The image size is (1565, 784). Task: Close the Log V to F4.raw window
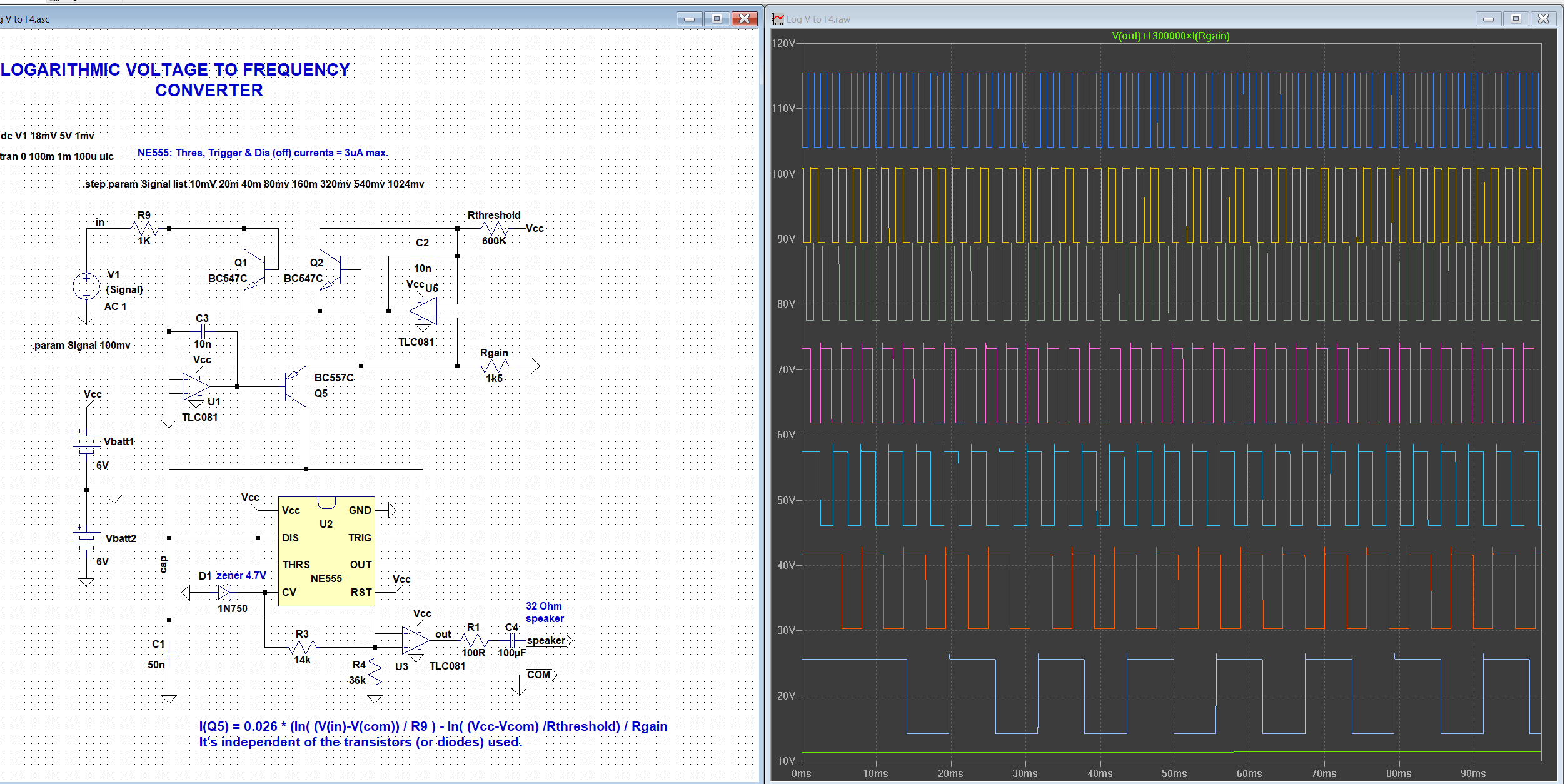pos(1543,19)
